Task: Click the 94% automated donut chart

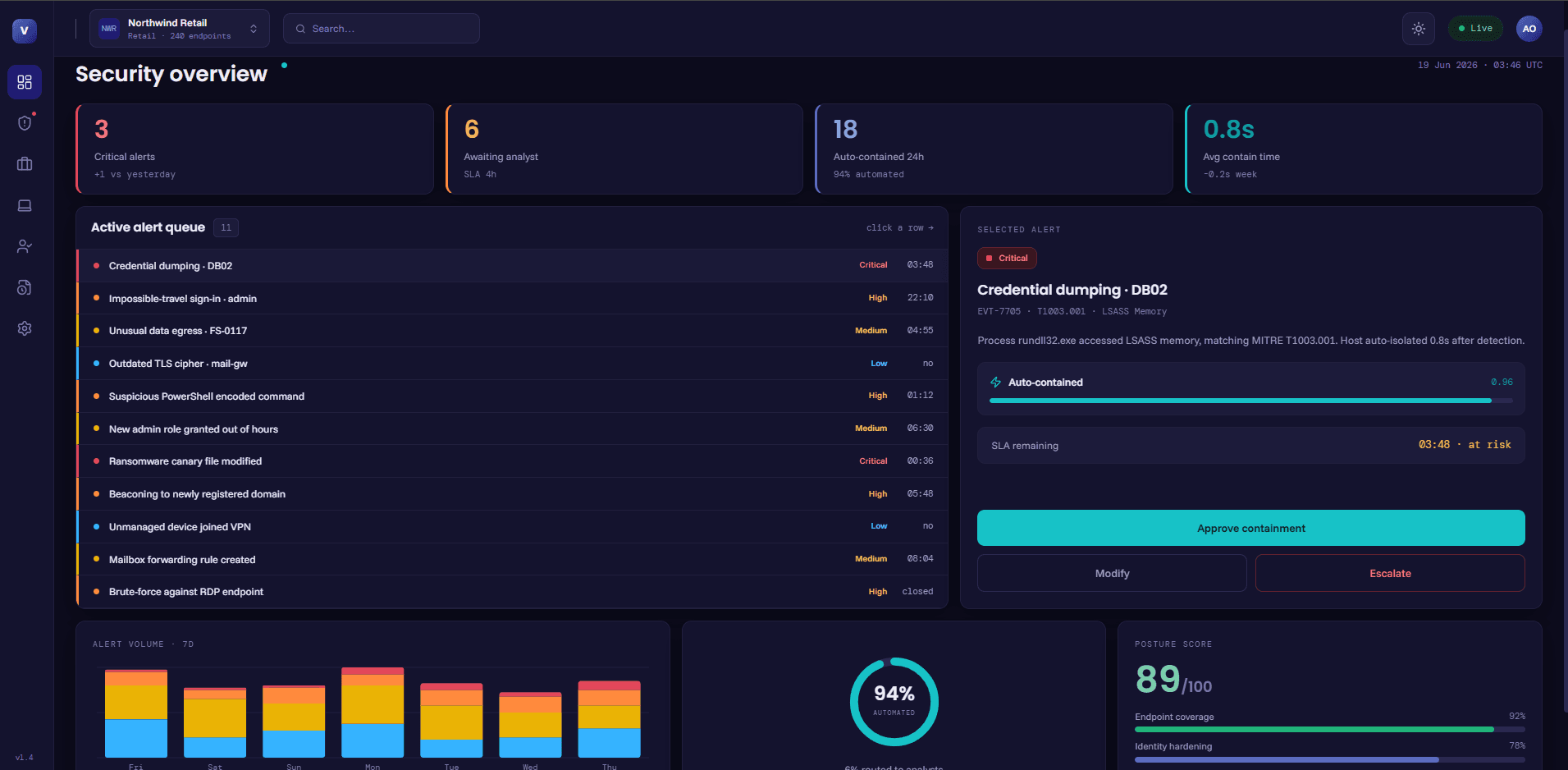Action: point(894,702)
